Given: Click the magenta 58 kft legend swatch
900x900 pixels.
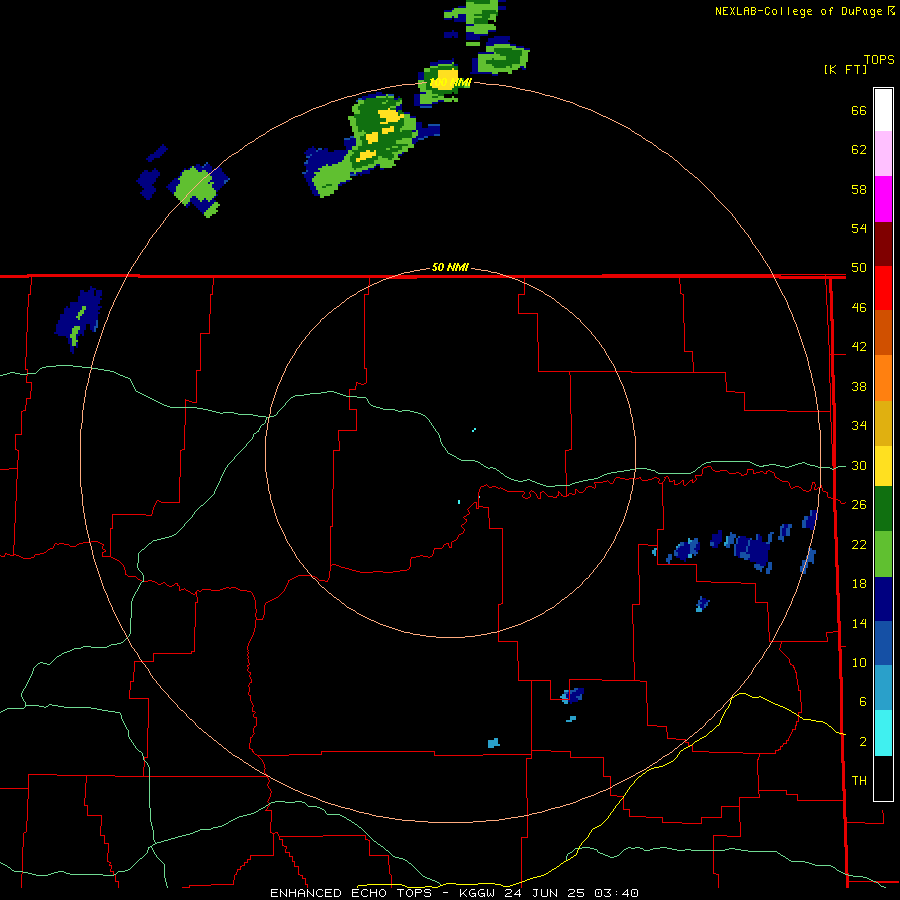Looking at the screenshot, I should [883, 199].
